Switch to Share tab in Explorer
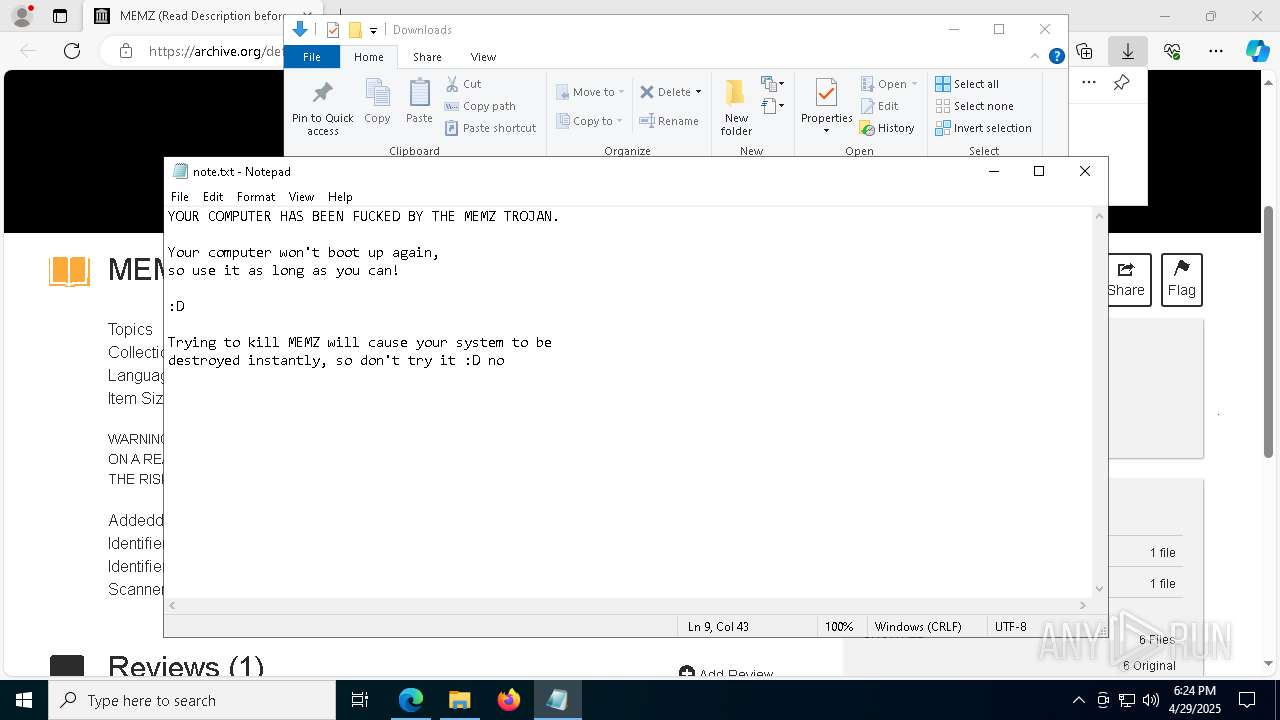 point(427,57)
